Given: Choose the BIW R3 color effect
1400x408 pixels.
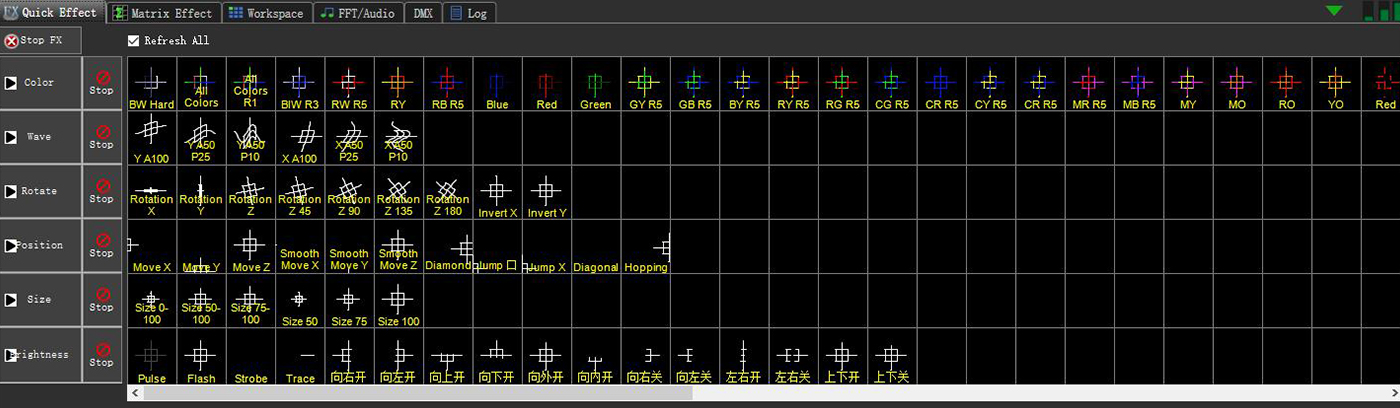Looking at the screenshot, I should (300, 83).
